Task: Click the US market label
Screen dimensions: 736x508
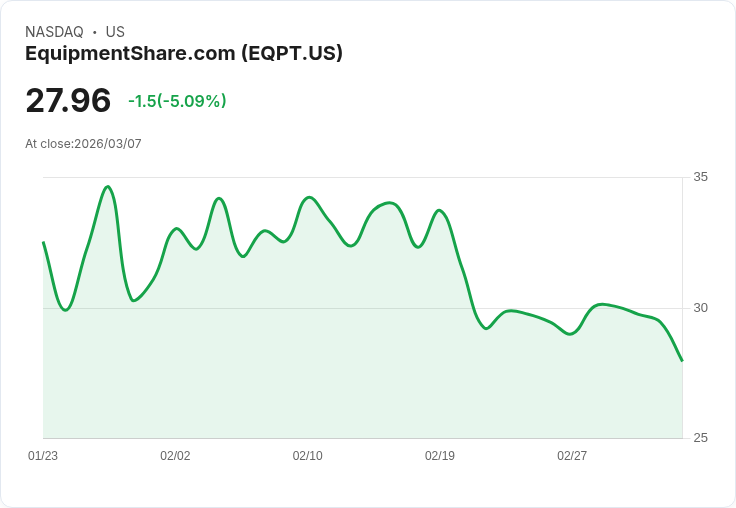Action: click(x=115, y=32)
